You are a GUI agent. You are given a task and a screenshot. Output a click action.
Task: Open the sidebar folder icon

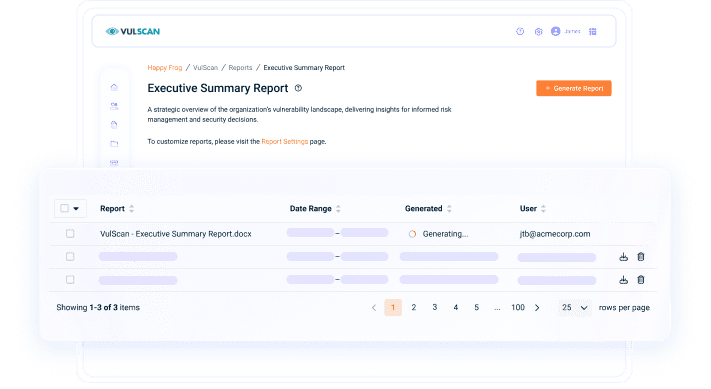(114, 144)
